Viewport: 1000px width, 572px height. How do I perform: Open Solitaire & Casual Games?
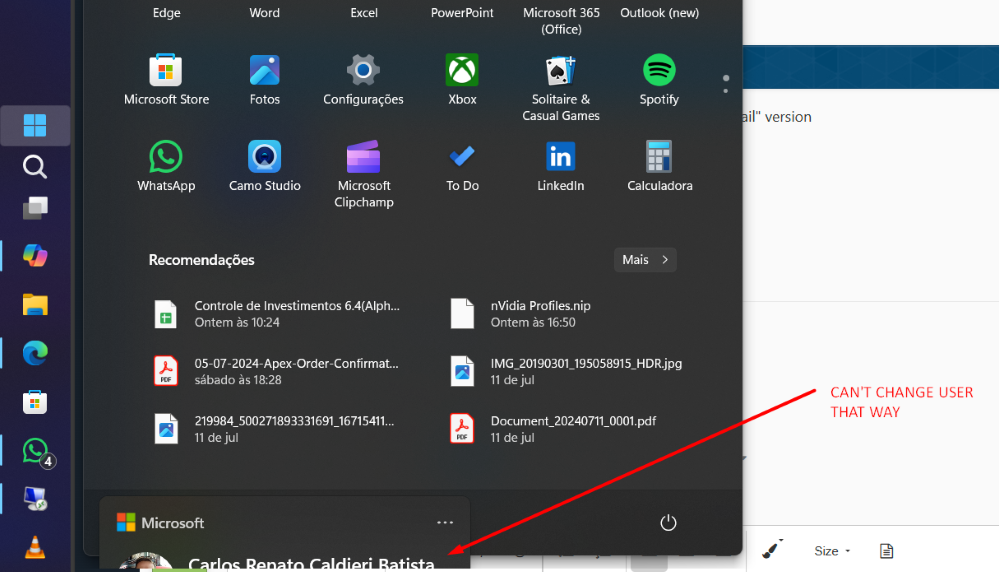point(561,88)
